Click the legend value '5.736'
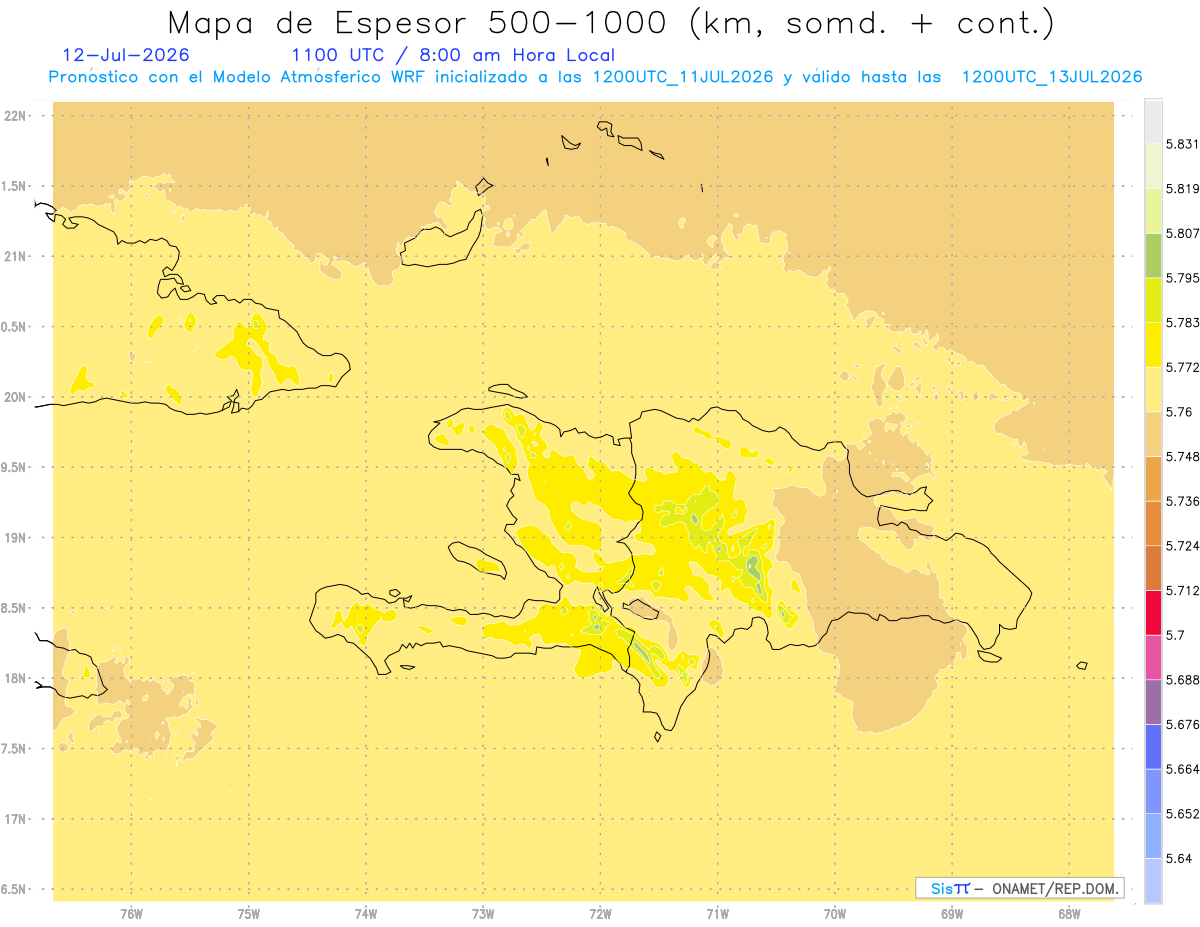This screenshot has width=1200, height=927. click(x=1183, y=501)
